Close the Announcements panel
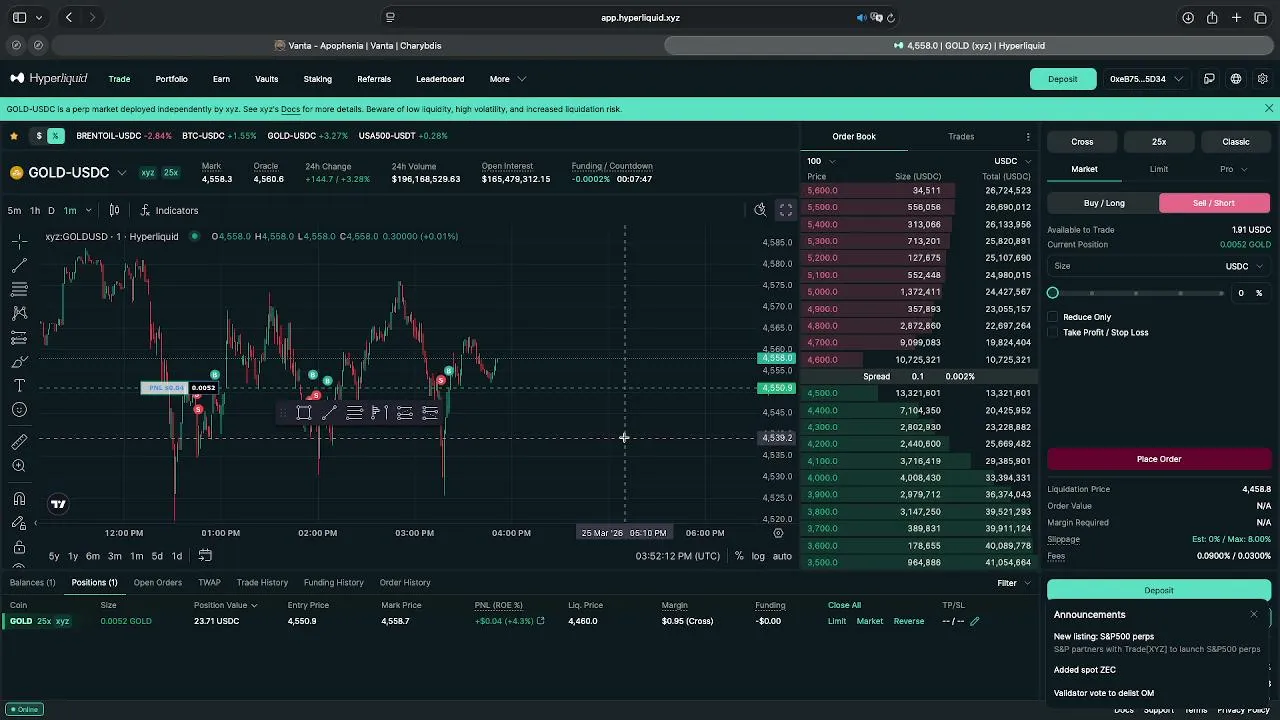 pos(1254,614)
